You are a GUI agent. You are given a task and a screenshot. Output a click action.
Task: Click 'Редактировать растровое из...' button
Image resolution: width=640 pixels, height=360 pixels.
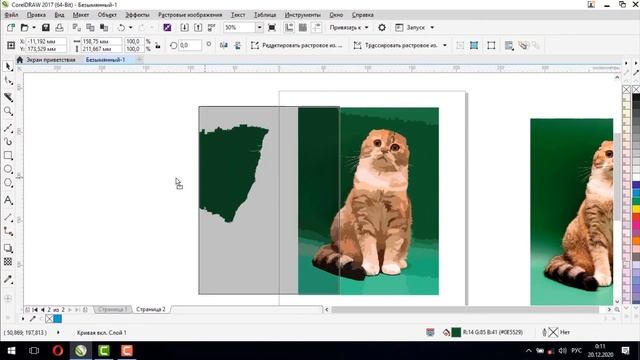tap(297, 45)
